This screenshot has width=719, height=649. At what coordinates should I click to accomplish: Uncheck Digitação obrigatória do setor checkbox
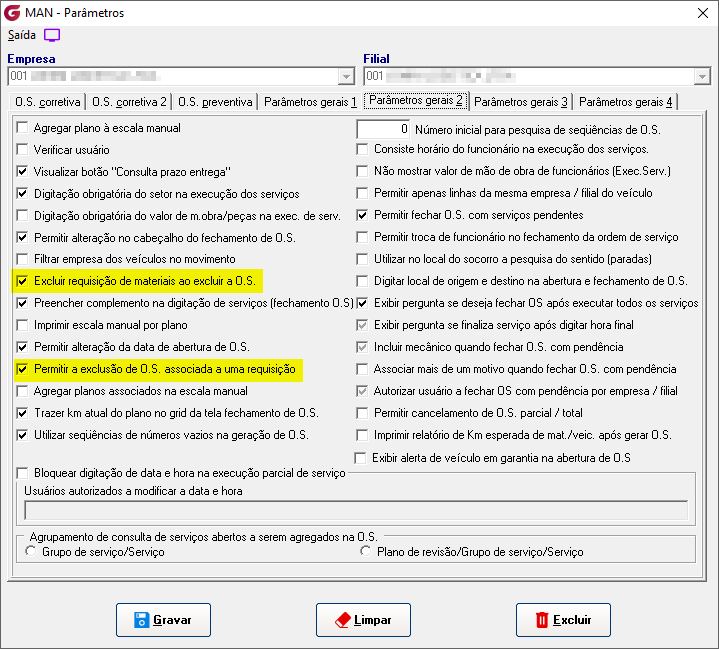[22, 194]
